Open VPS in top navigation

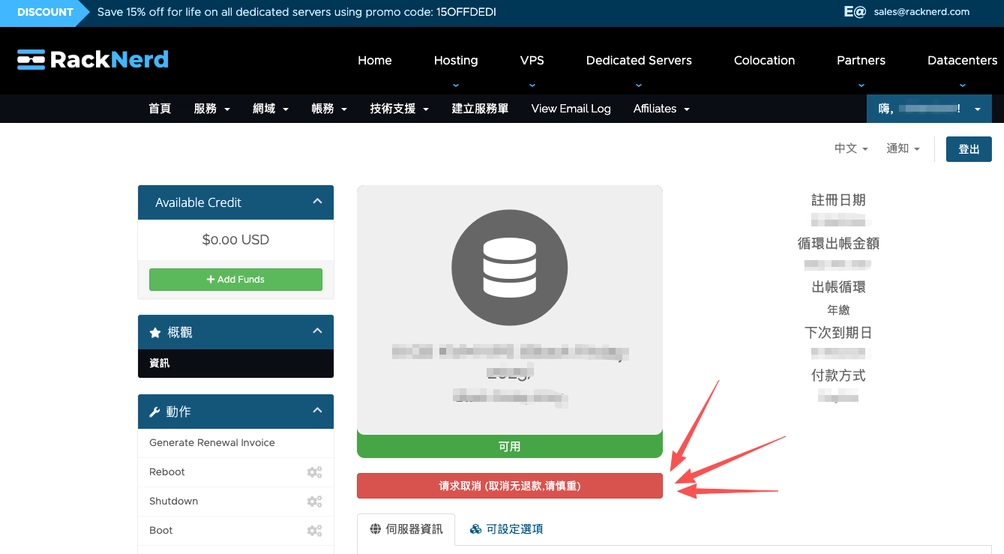531,60
